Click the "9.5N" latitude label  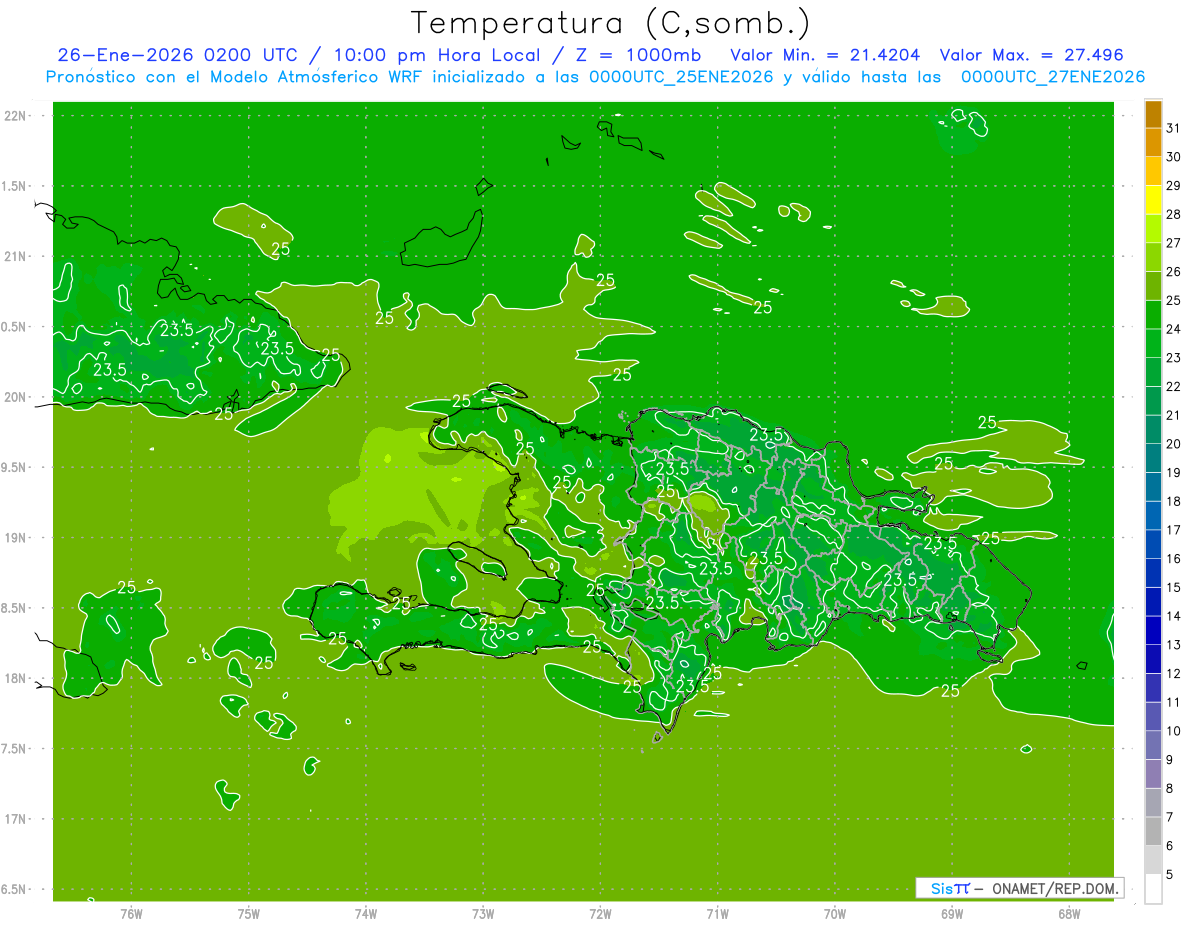(x=14, y=467)
